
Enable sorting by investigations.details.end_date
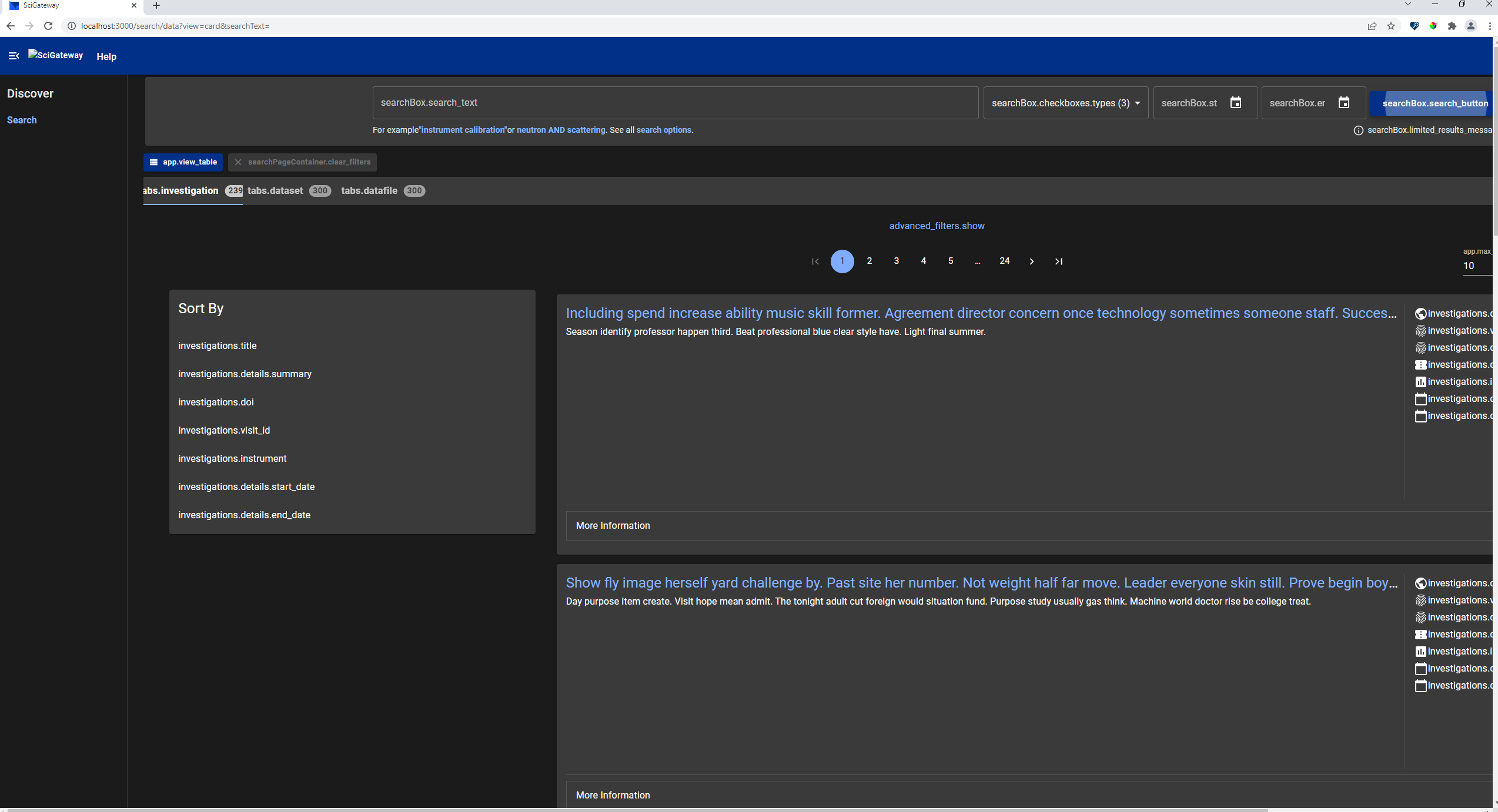(x=244, y=515)
